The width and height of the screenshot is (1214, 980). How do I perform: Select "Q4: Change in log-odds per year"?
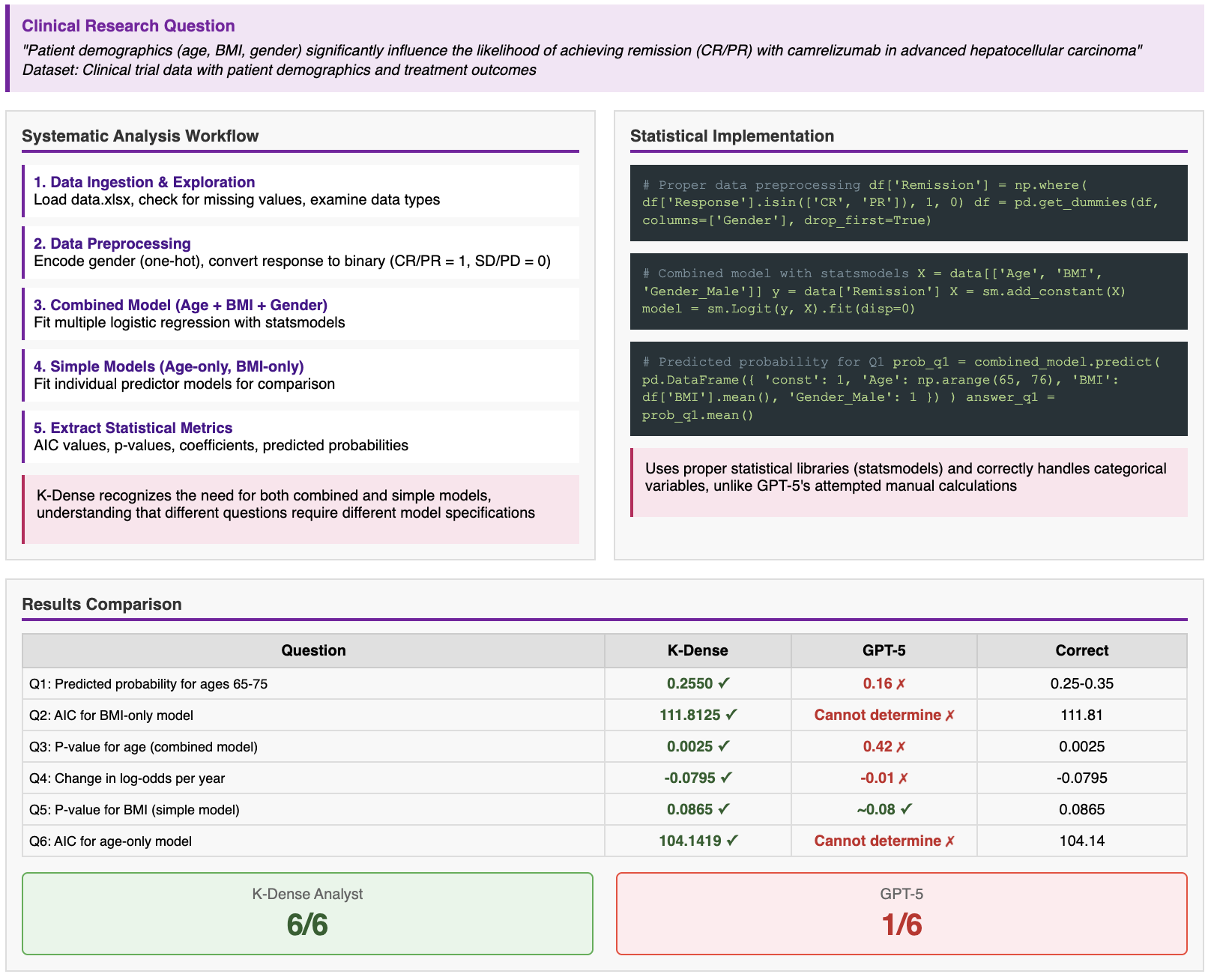pyautogui.click(x=127, y=778)
